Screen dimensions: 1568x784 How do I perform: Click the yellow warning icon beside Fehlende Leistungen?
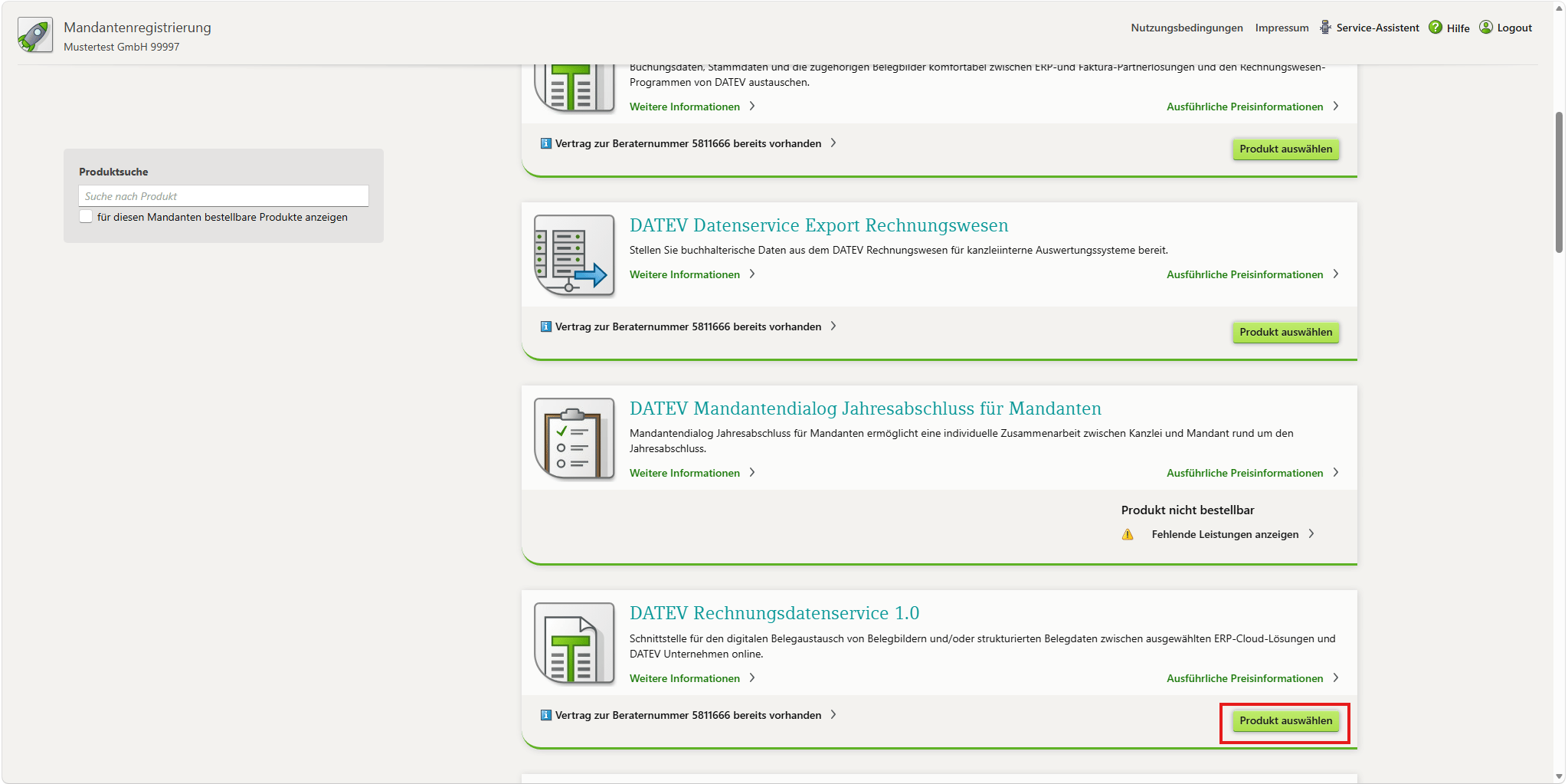point(1128,534)
